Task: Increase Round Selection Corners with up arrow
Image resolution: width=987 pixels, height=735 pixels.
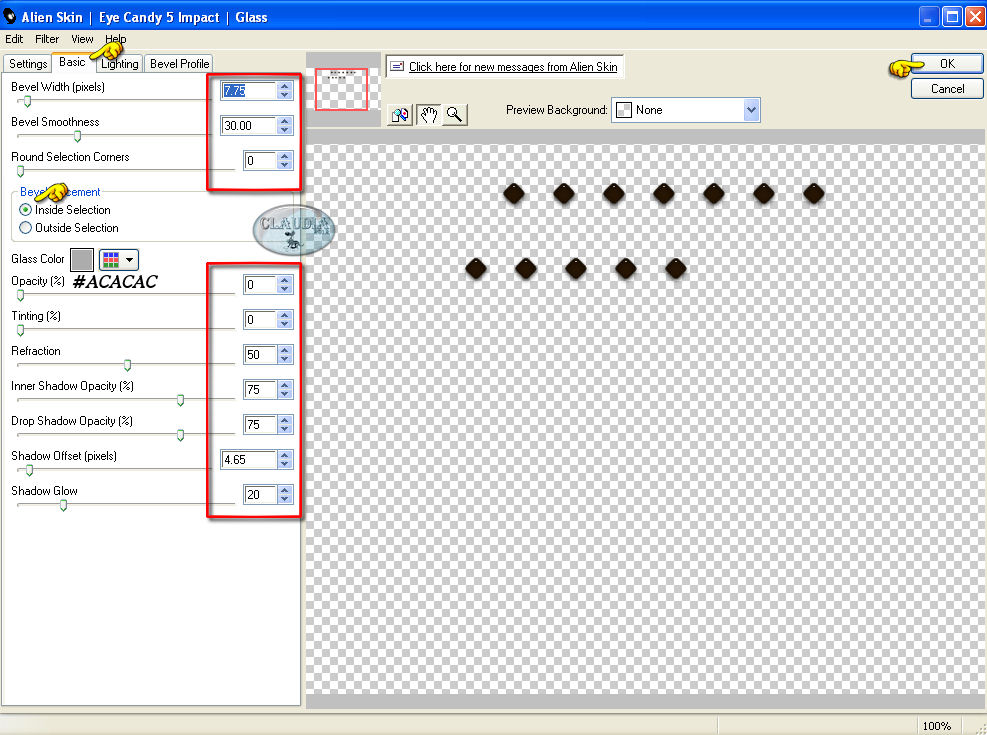Action: [x=285, y=156]
